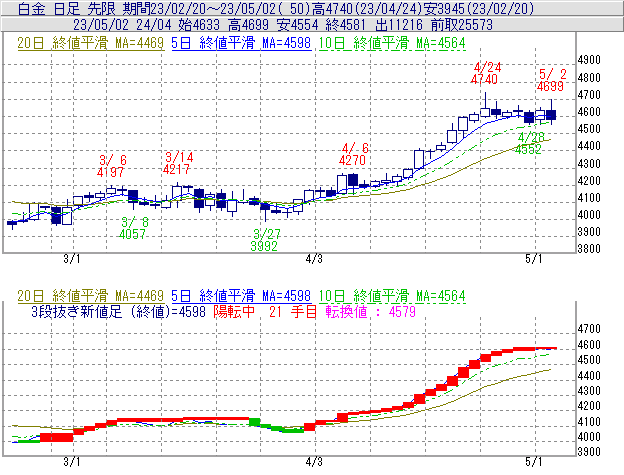
Task: Click the 3900 axis label on lower chart
Action: [589, 452]
